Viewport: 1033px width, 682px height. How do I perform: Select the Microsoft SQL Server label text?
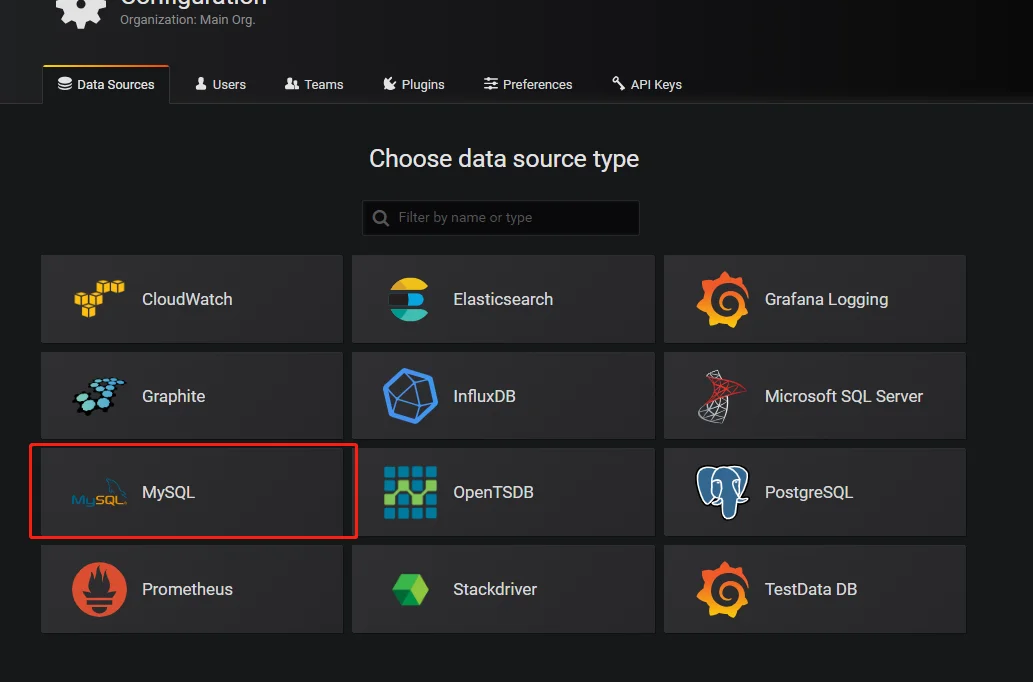pyautogui.click(x=843, y=396)
